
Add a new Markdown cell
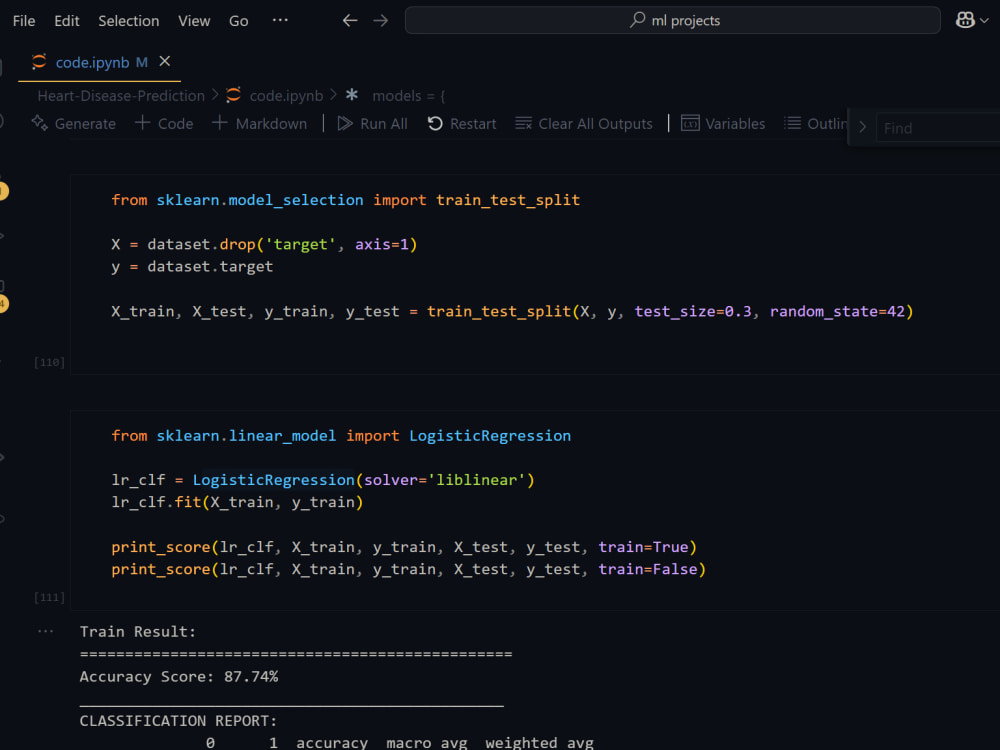point(260,124)
